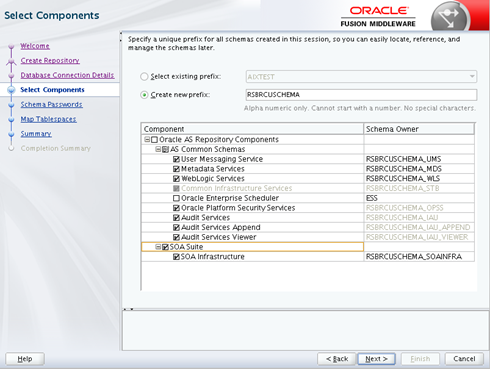Image resolution: width=491 pixels, height=370 pixels.
Task: Click the Select Components step label
Action: tap(52, 90)
